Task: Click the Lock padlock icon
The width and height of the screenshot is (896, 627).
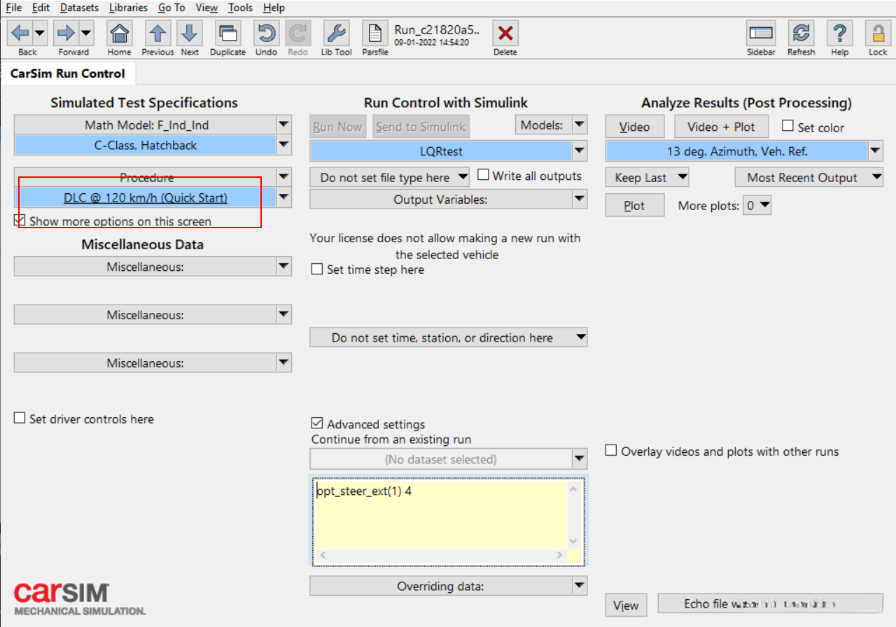Action: [x=878, y=33]
